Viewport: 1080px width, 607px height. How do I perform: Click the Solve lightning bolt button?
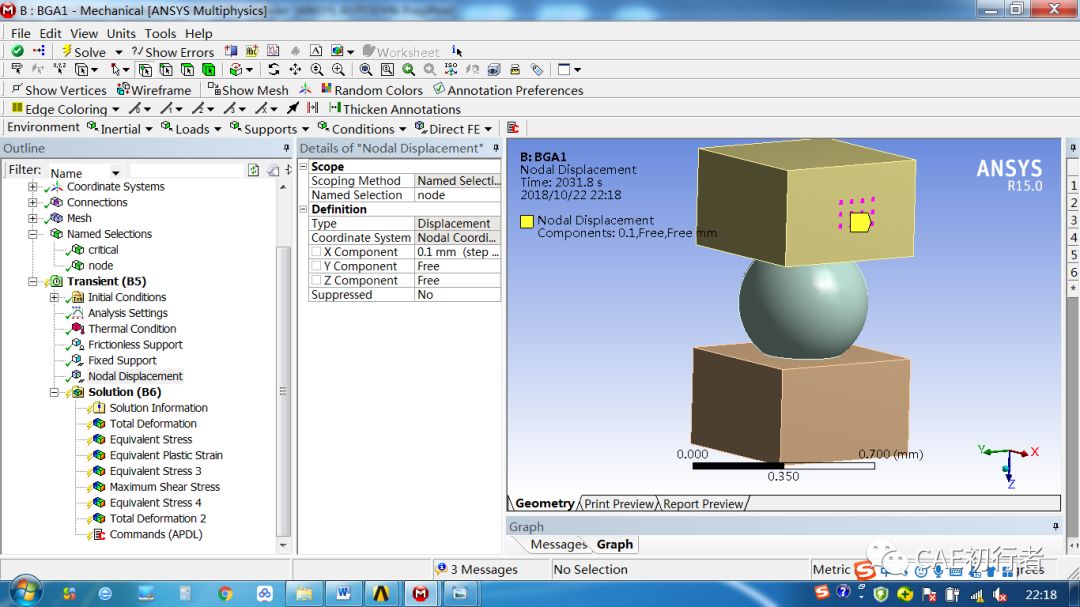point(82,52)
